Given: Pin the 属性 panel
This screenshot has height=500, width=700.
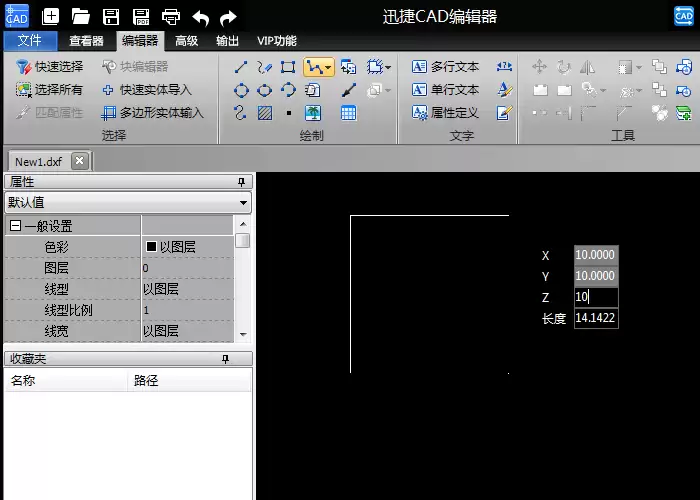Looking at the screenshot, I should click(x=242, y=182).
